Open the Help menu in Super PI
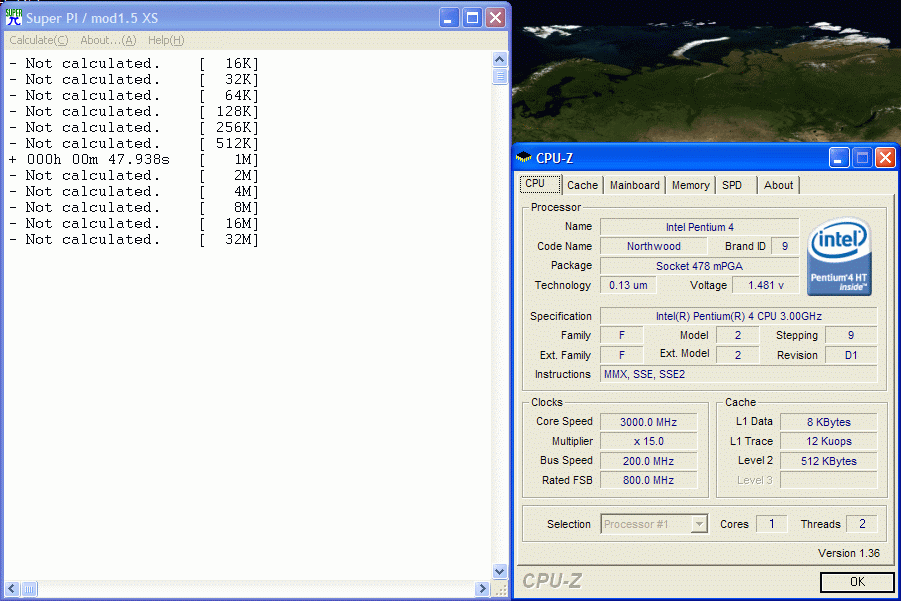The image size is (901, 601). tap(166, 40)
